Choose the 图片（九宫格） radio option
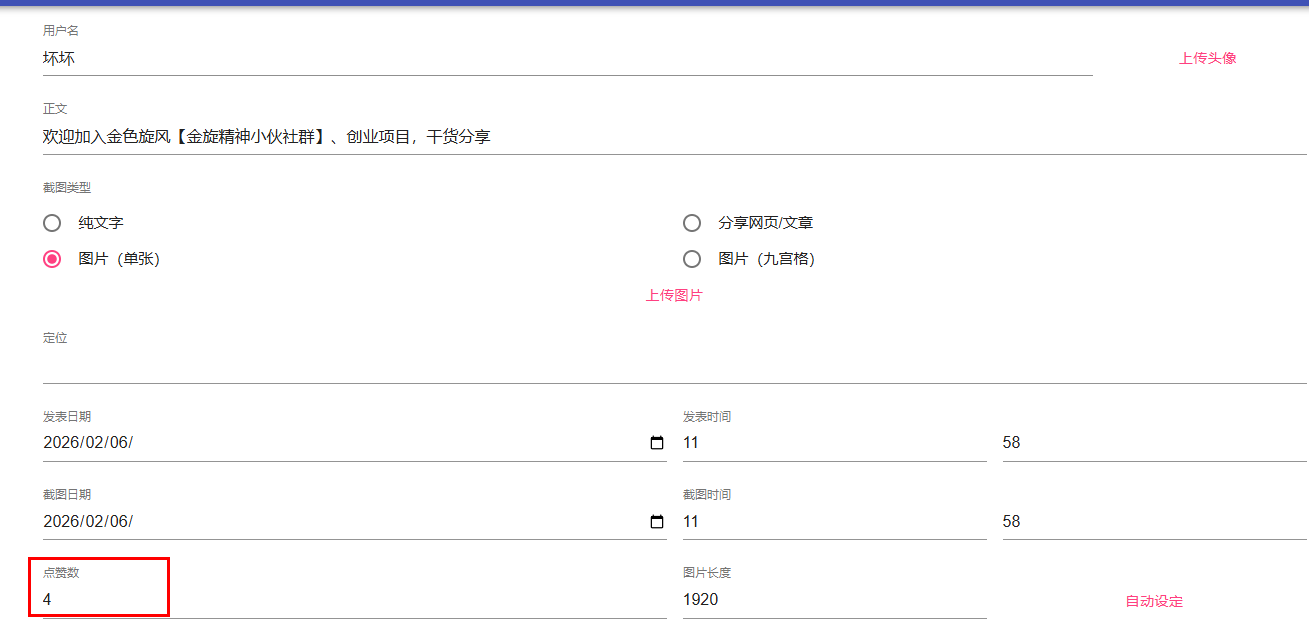1309x638 pixels. [x=692, y=259]
